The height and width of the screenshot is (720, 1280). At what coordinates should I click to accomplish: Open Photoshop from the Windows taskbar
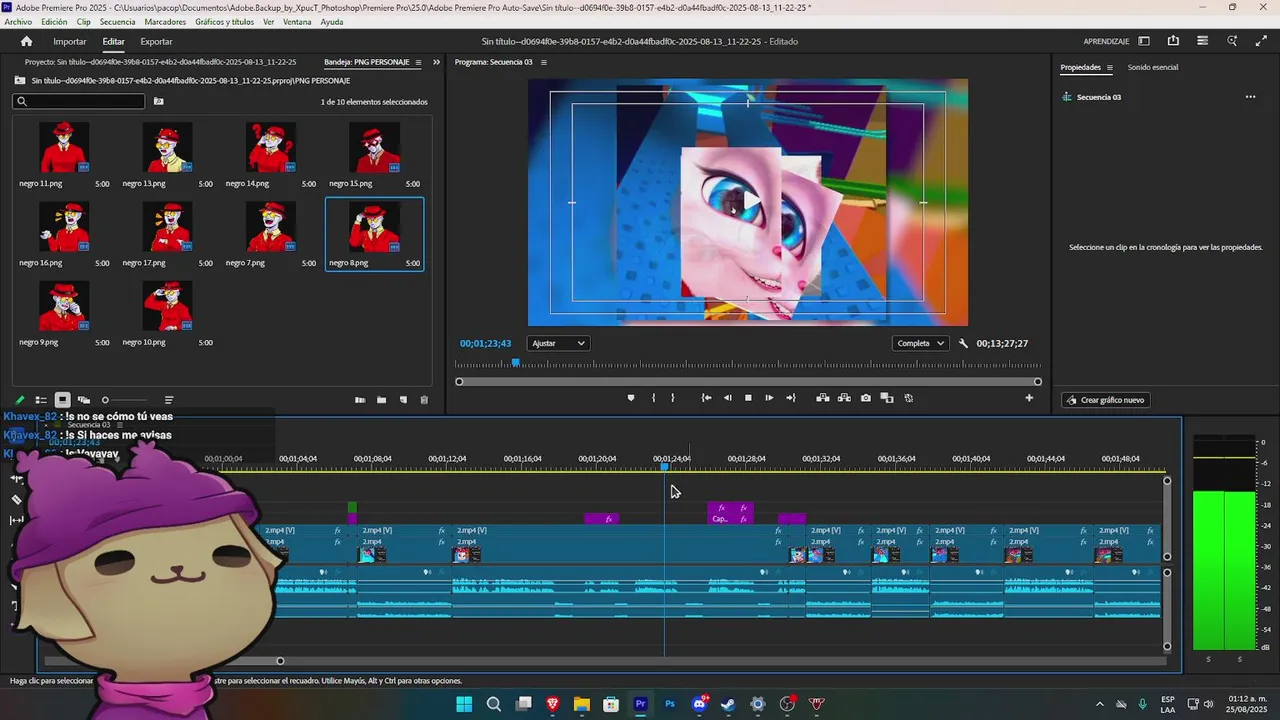click(x=670, y=704)
